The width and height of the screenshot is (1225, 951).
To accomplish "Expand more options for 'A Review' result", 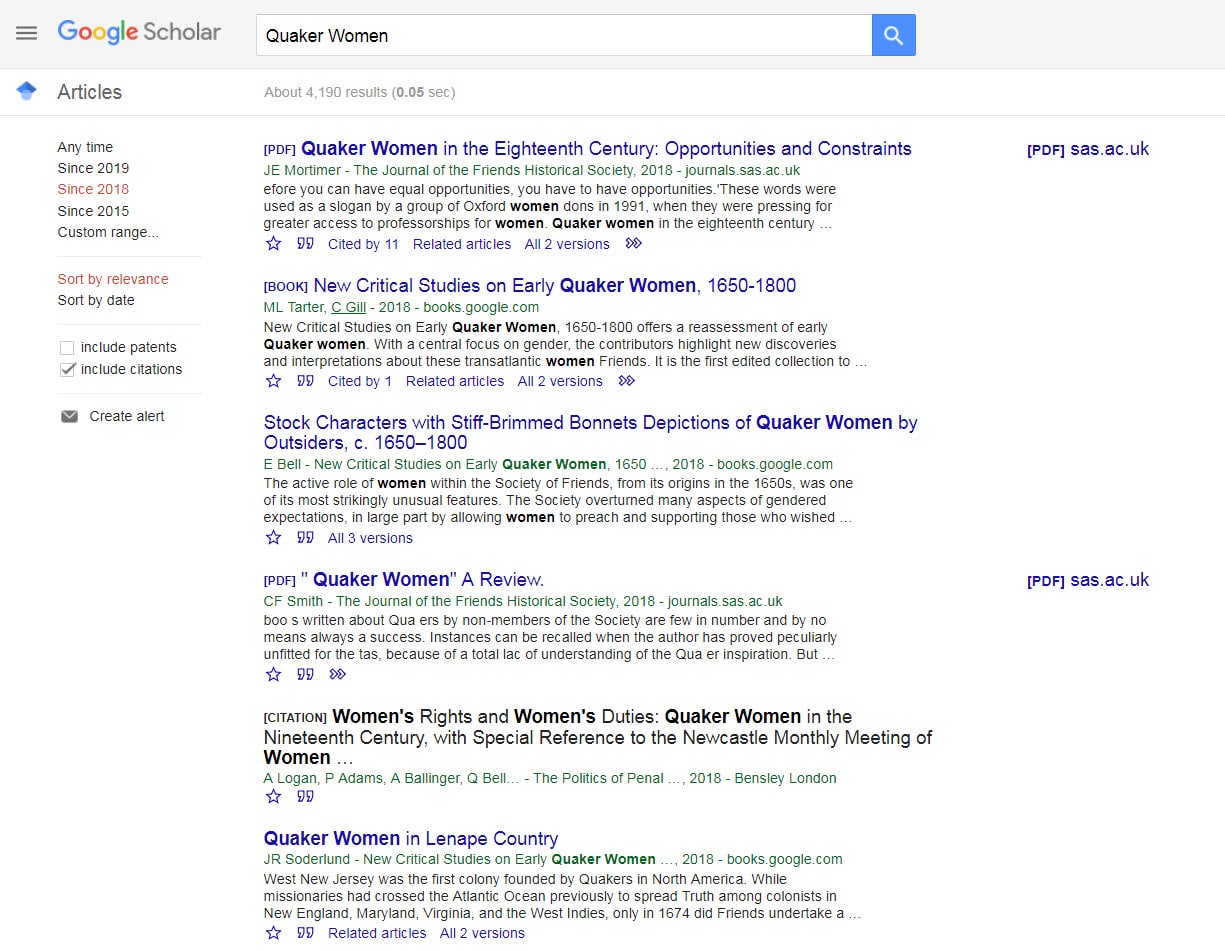I will pos(338,675).
